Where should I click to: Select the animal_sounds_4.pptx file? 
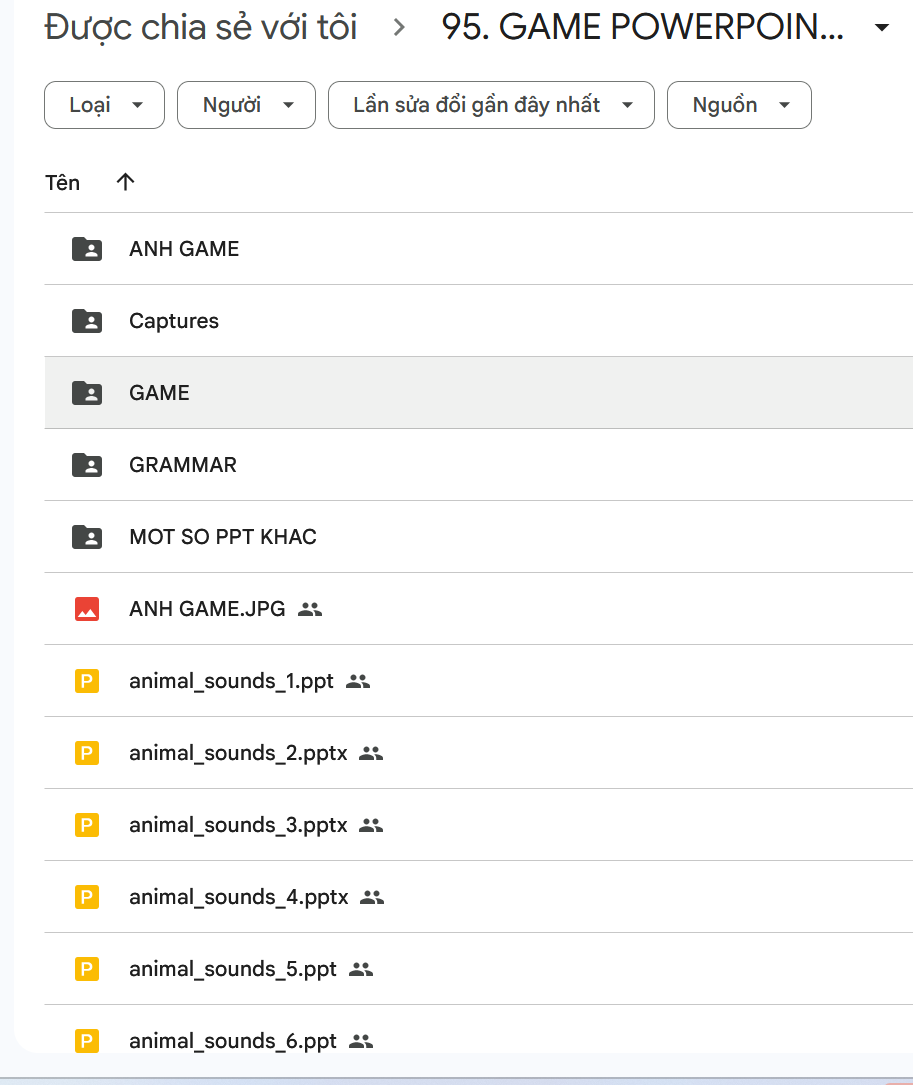[238, 897]
